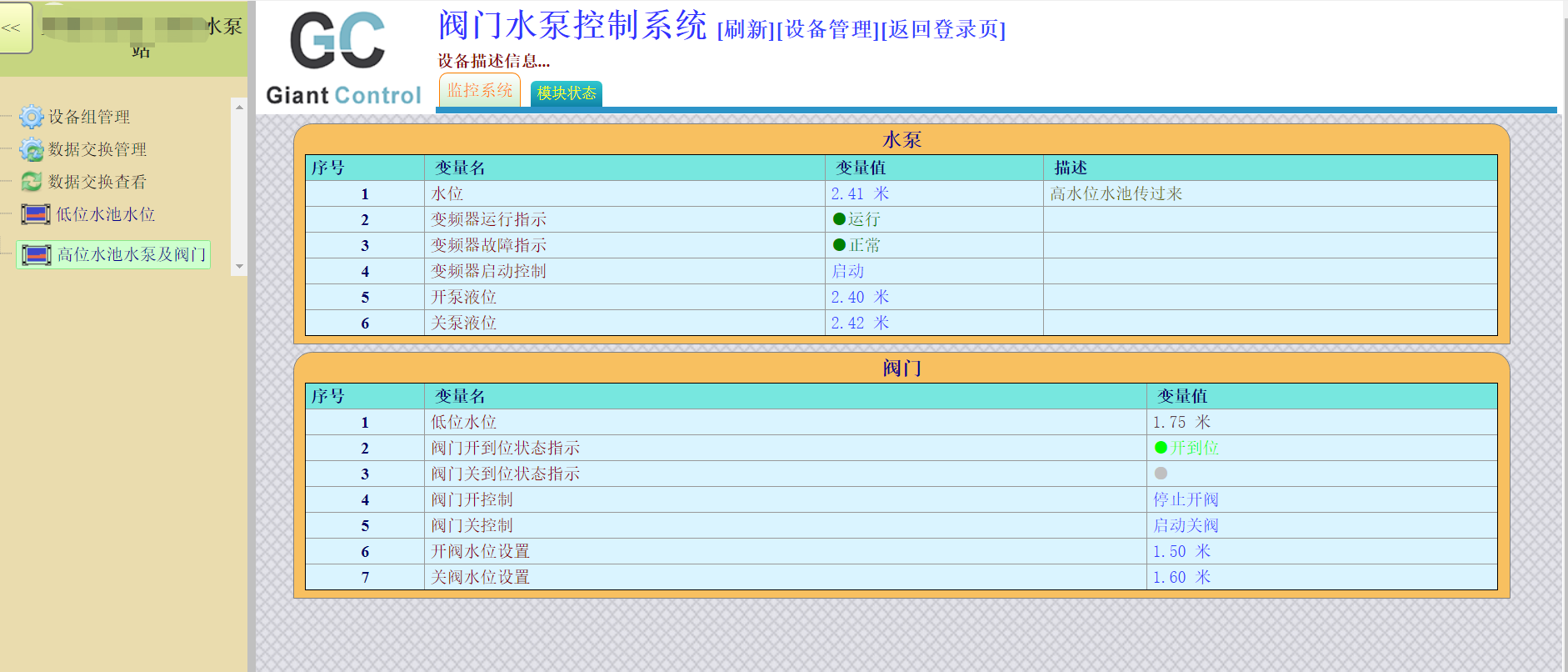
Task: Click the 数据交换查看 refresh icon
Action: pos(31,182)
